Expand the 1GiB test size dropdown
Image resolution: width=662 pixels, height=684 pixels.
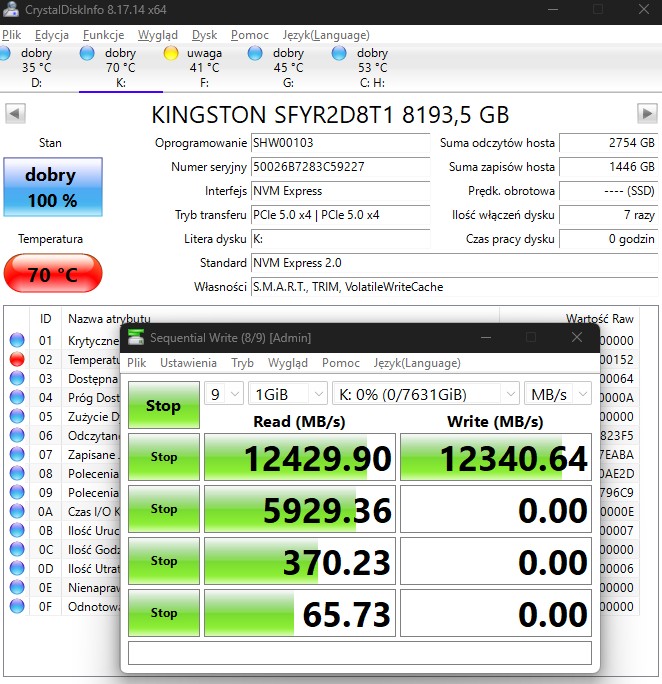click(x=287, y=394)
